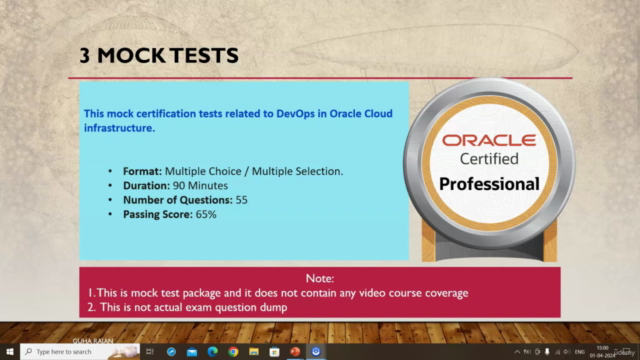The height and width of the screenshot is (360, 640).
Task: Open the Windows Start menu
Action: (x=10, y=351)
